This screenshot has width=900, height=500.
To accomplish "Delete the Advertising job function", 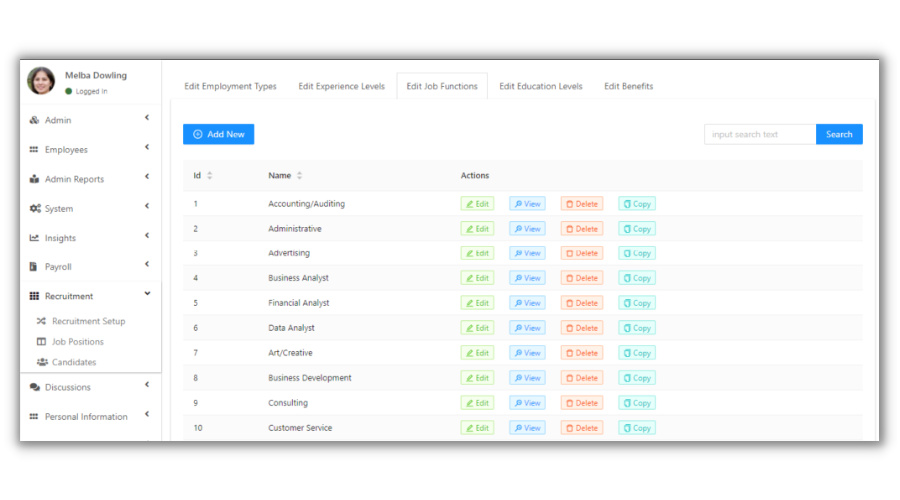I will pyautogui.click(x=581, y=254).
